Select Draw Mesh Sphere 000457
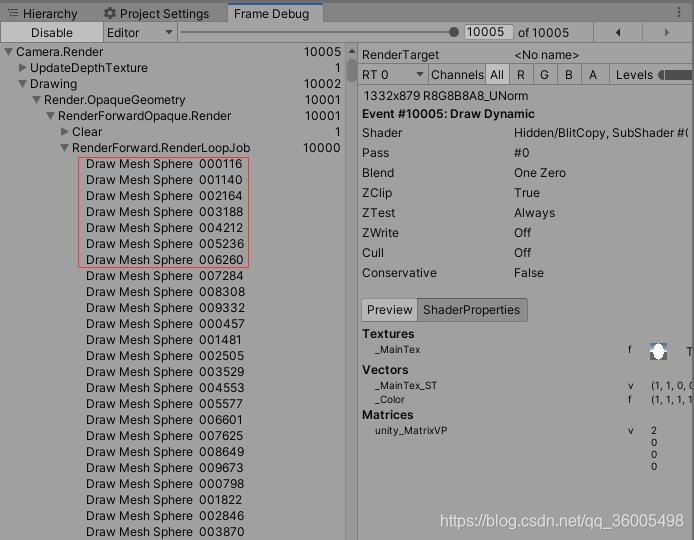Viewport: 694px width, 540px height. (165, 324)
